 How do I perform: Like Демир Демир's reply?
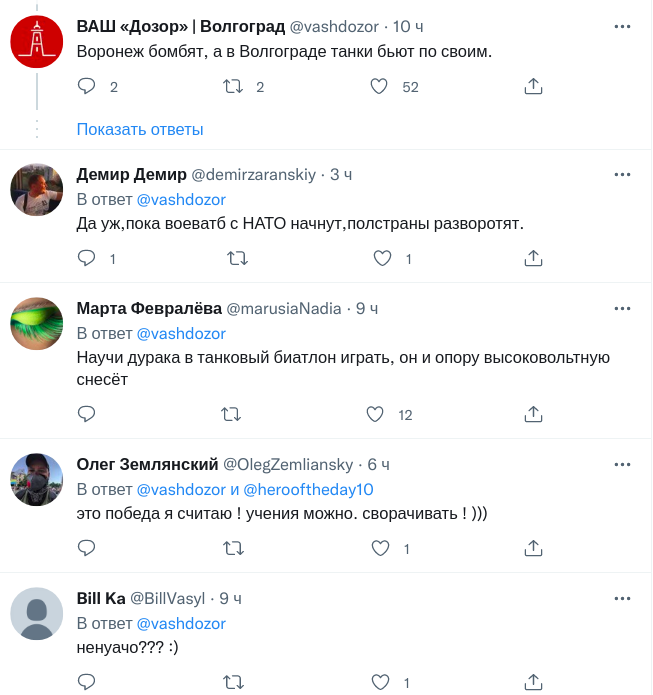381,259
